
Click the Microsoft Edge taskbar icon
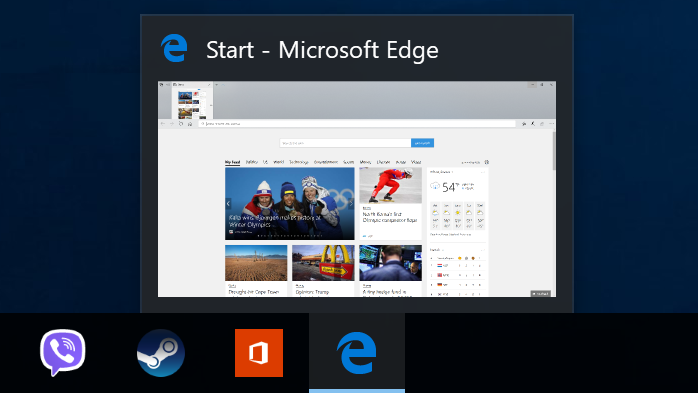357,353
